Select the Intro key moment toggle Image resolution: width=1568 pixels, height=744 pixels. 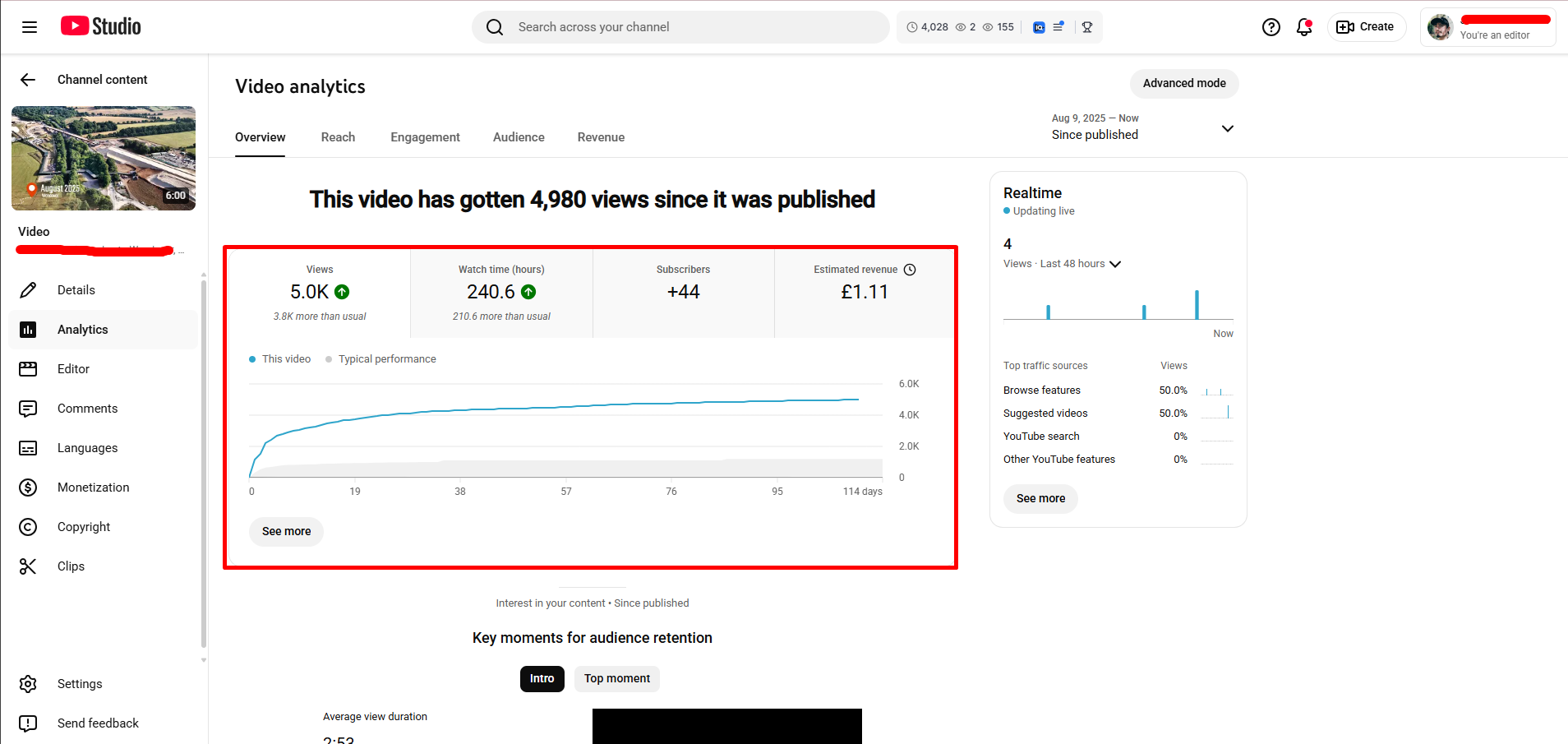point(542,679)
